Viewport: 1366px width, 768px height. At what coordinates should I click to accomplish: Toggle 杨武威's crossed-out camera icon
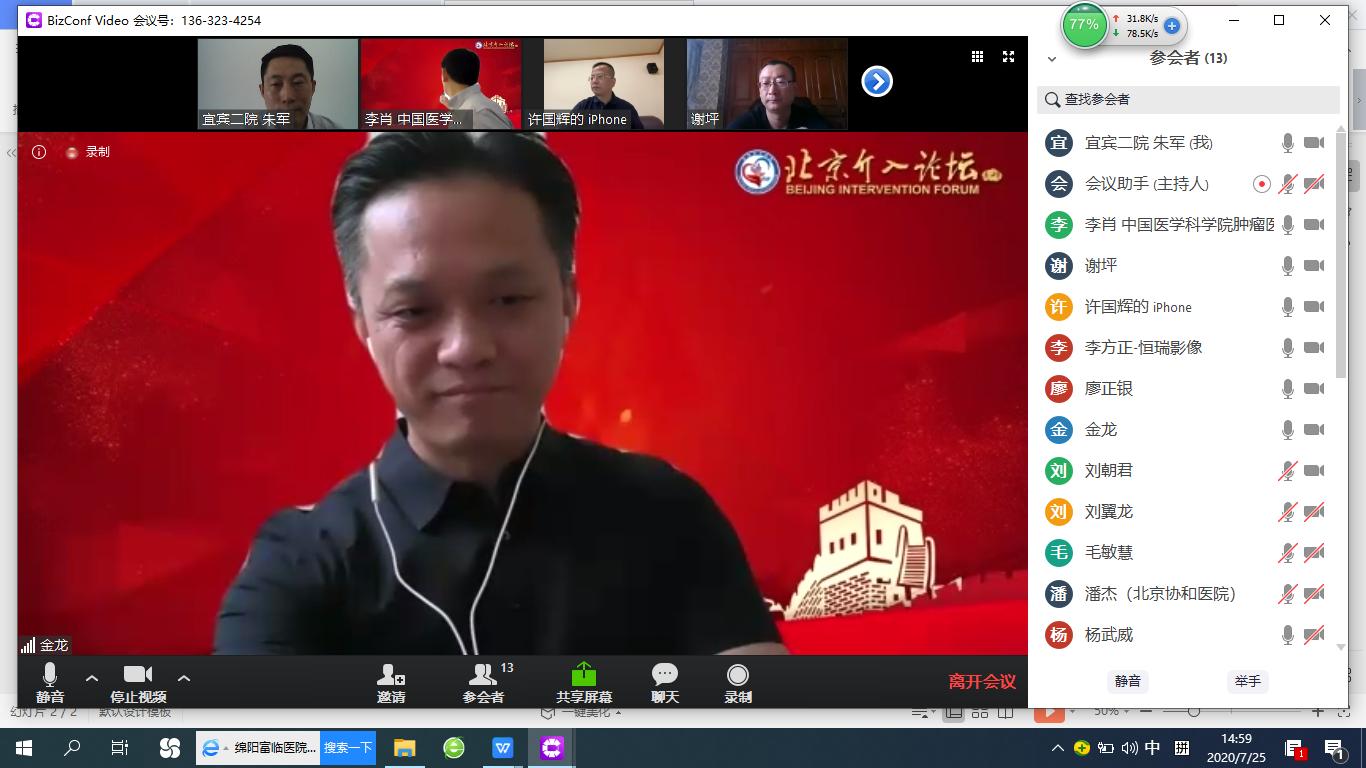[x=1314, y=635]
